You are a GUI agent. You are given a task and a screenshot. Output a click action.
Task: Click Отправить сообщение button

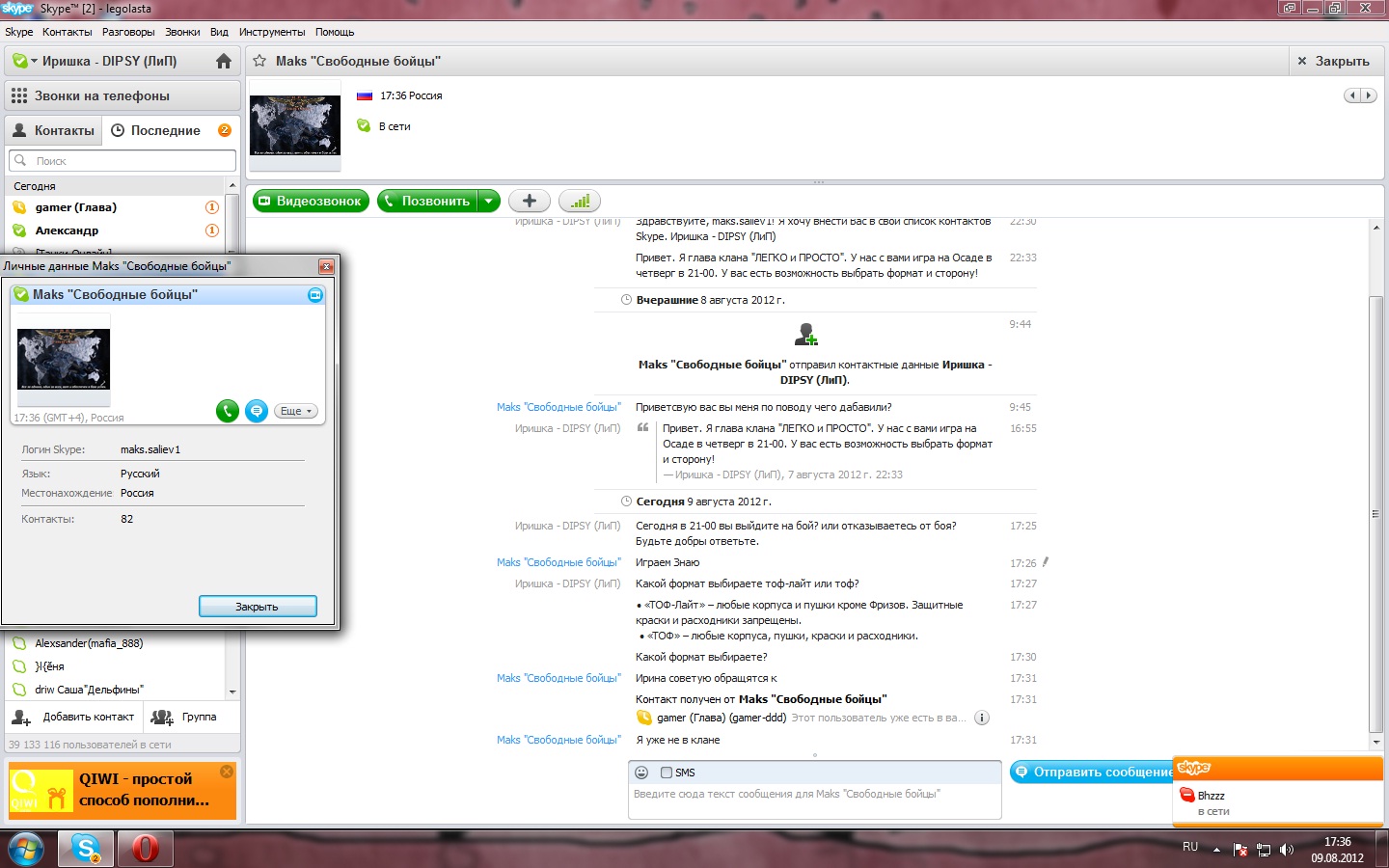[1091, 773]
